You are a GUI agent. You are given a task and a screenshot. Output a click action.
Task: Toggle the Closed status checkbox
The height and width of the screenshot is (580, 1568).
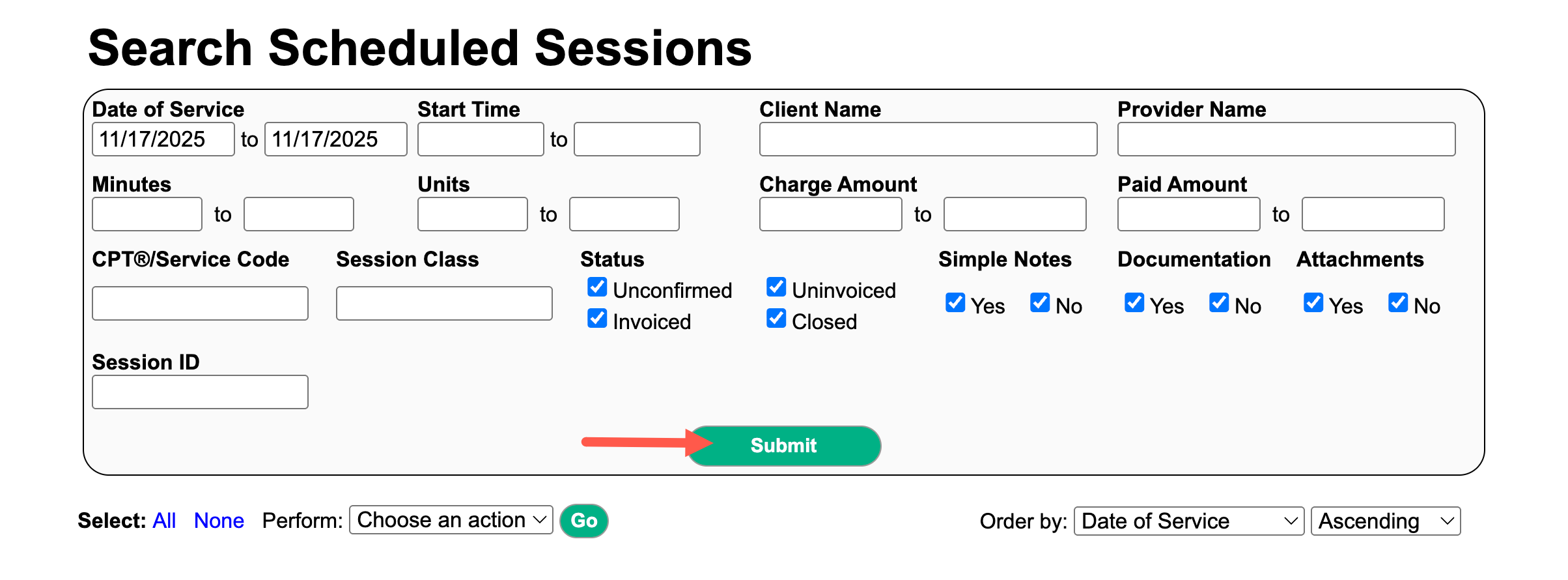[x=776, y=319]
